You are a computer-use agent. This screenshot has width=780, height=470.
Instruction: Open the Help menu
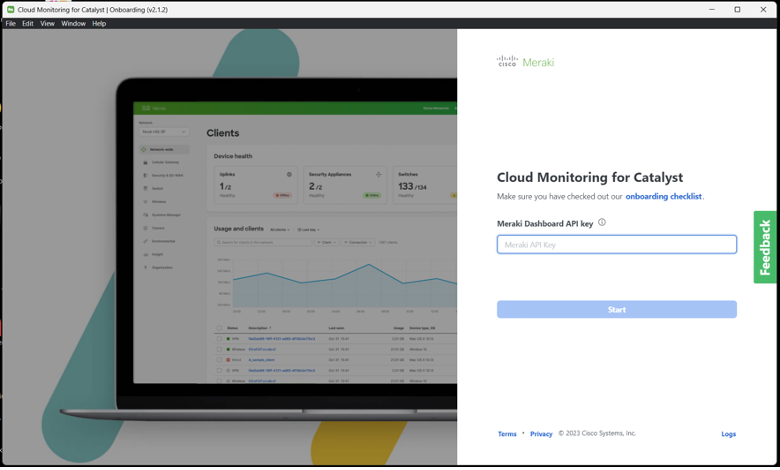[99, 23]
